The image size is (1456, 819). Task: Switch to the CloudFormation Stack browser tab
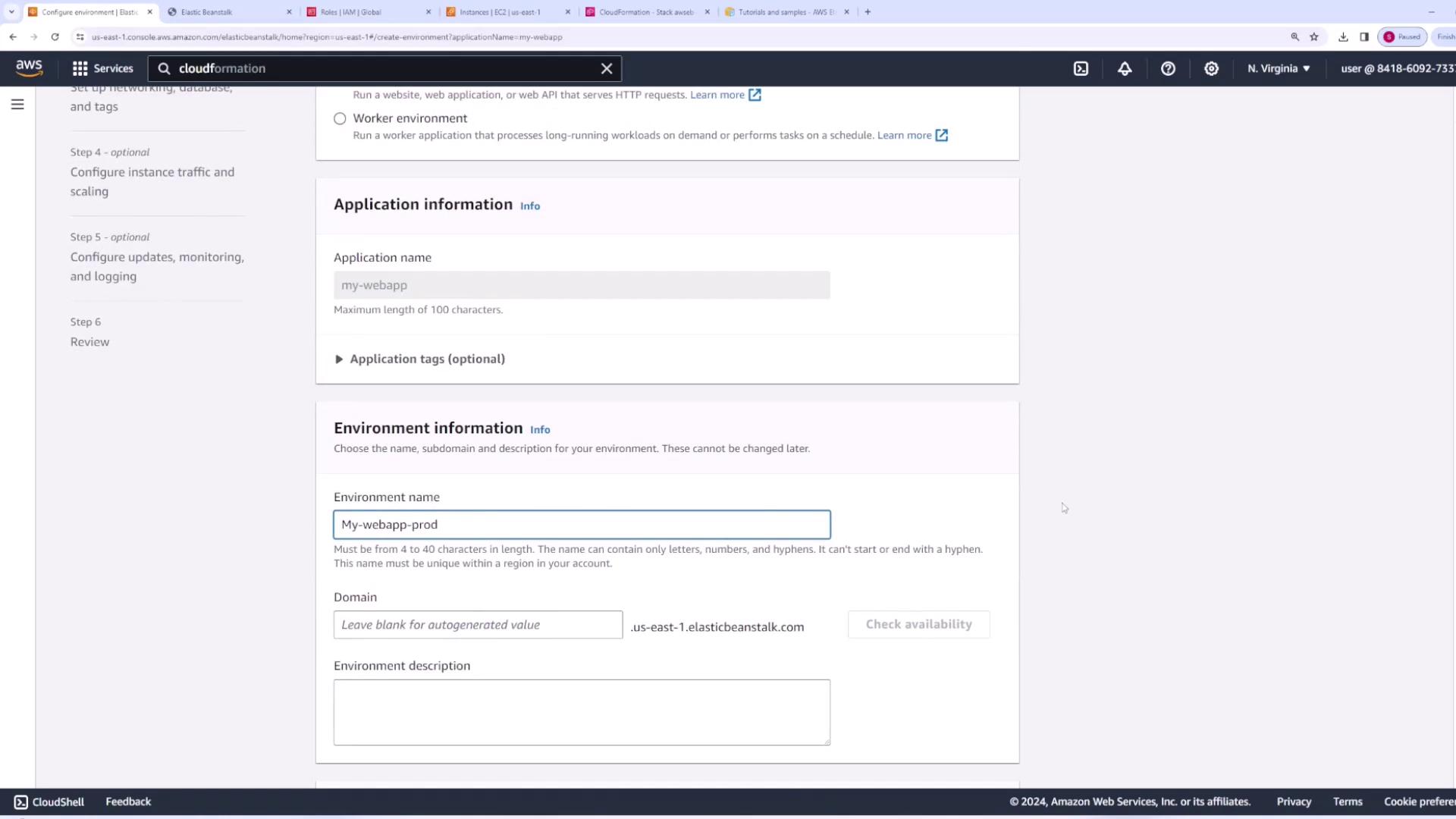645,12
